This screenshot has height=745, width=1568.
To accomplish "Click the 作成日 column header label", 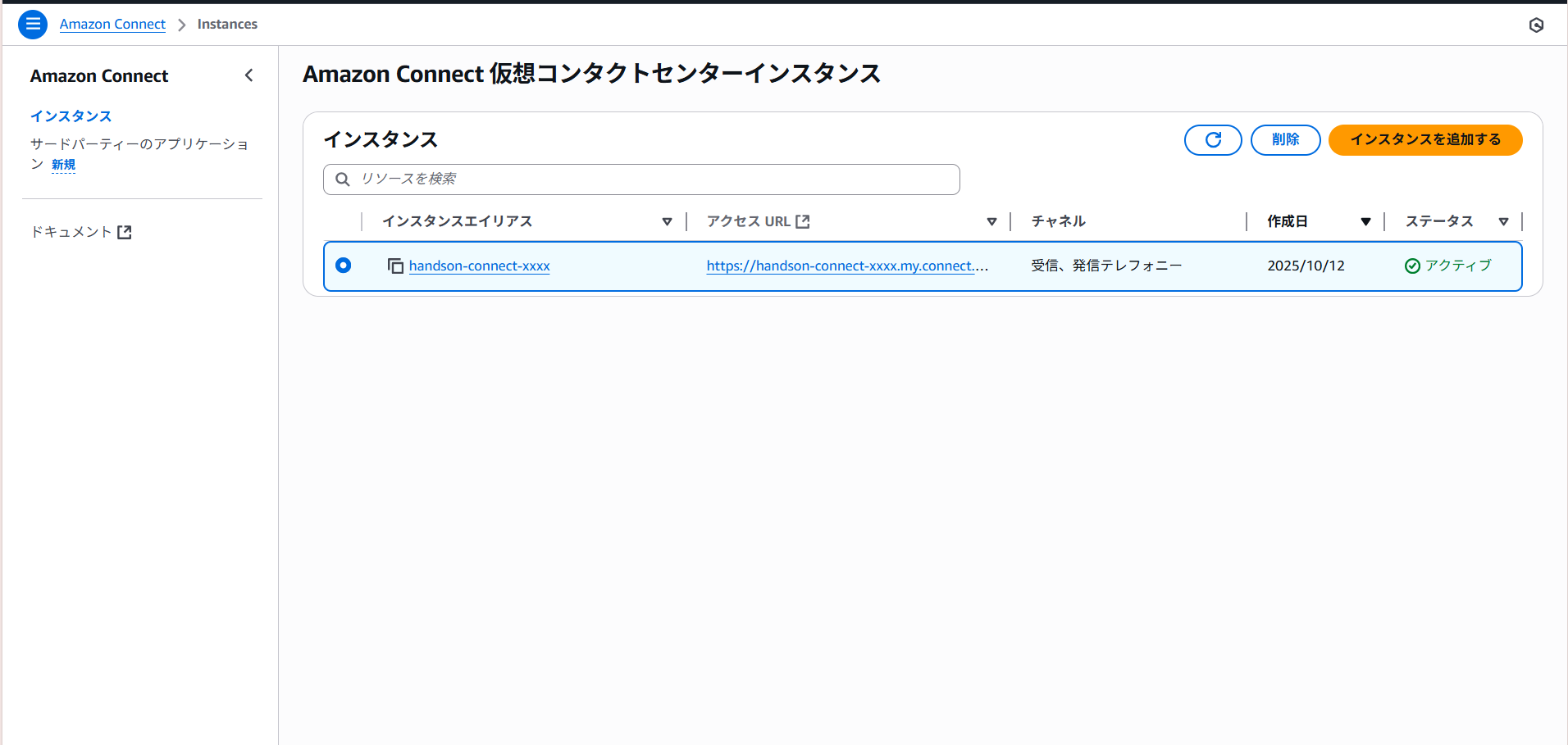I will point(1287,221).
